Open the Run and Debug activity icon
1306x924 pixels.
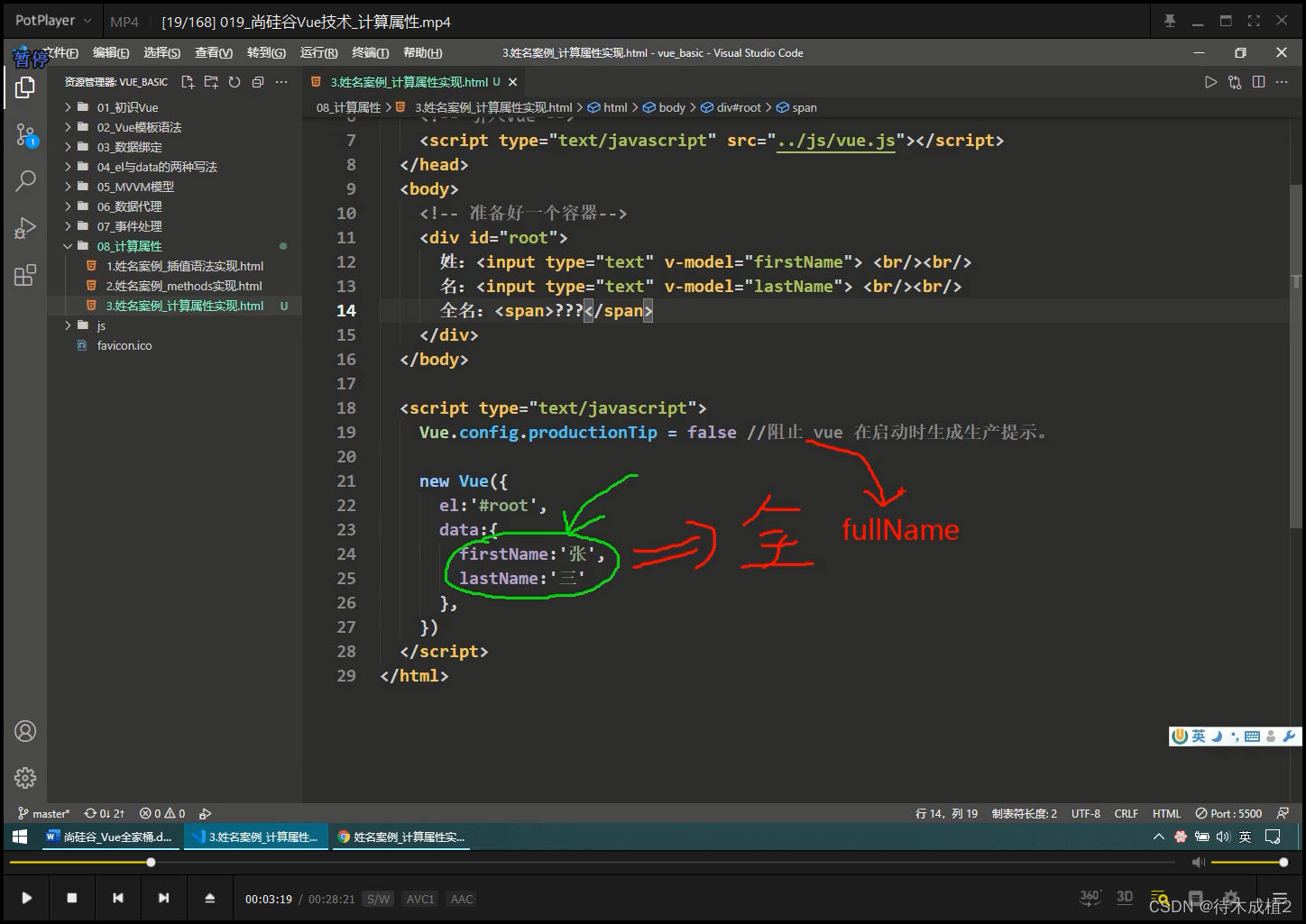pyautogui.click(x=25, y=228)
